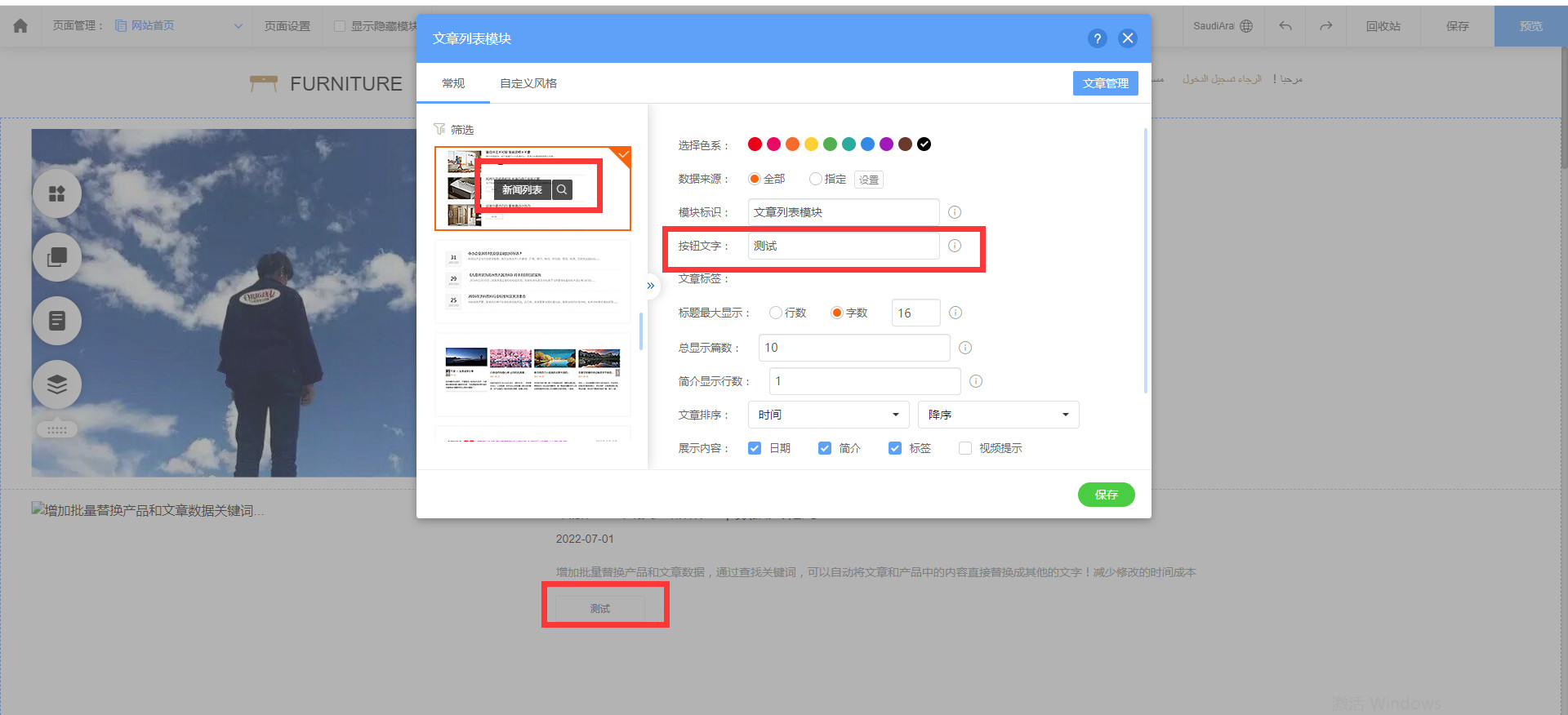
Task: Click the language globe icon
Action: point(1246,26)
